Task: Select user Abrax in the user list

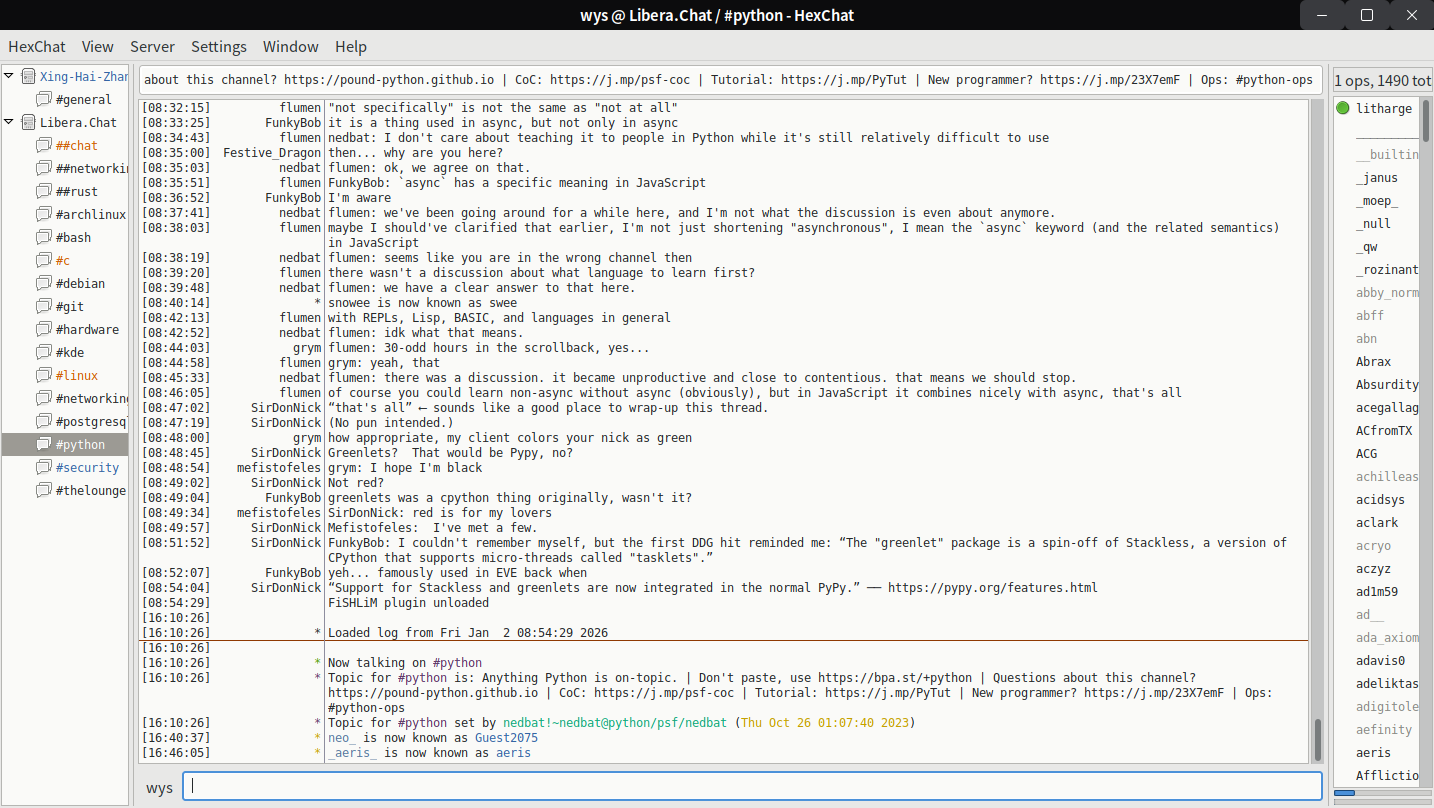Action: point(1373,362)
